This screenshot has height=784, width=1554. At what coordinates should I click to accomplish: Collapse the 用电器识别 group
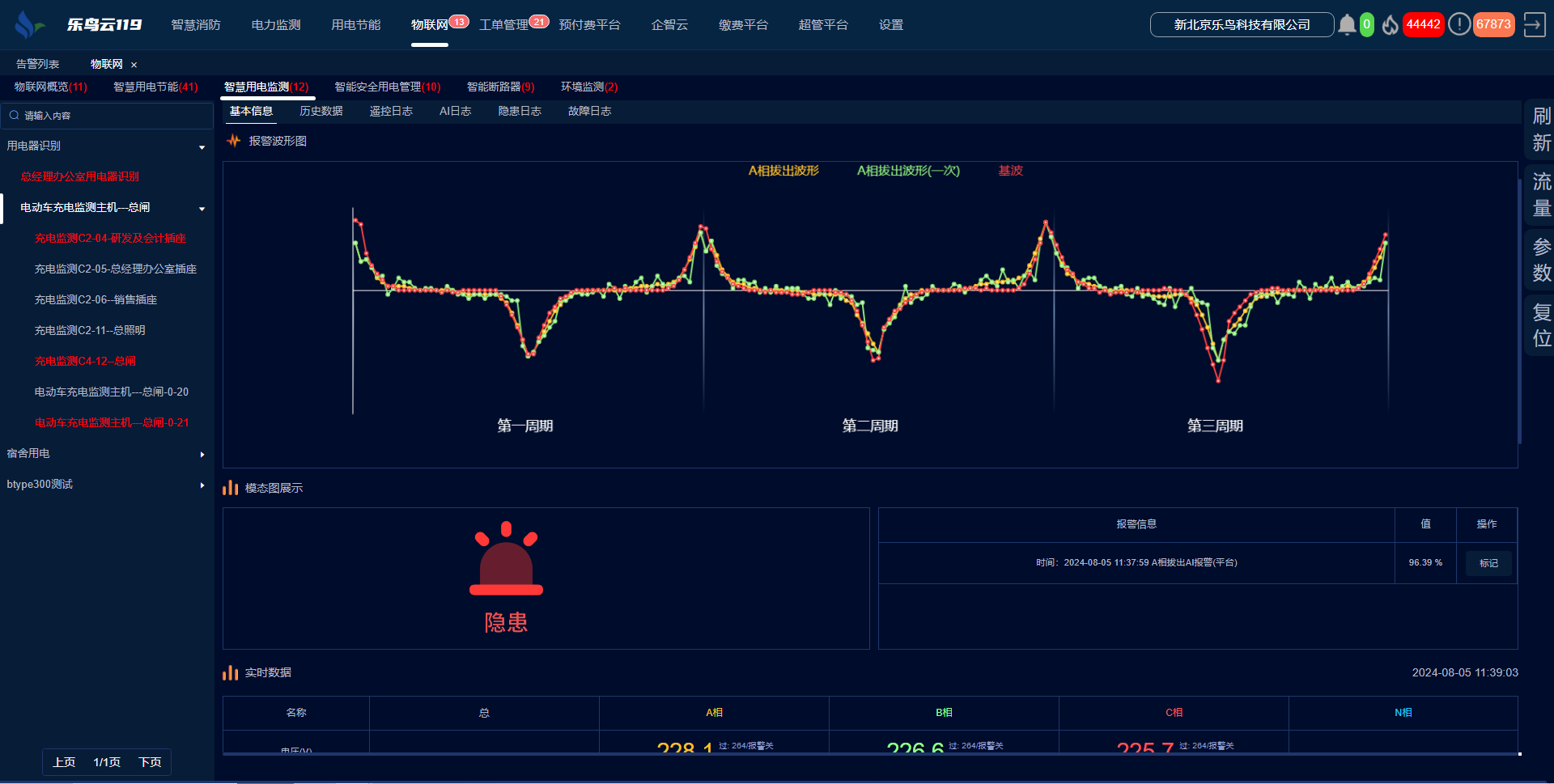[202, 146]
